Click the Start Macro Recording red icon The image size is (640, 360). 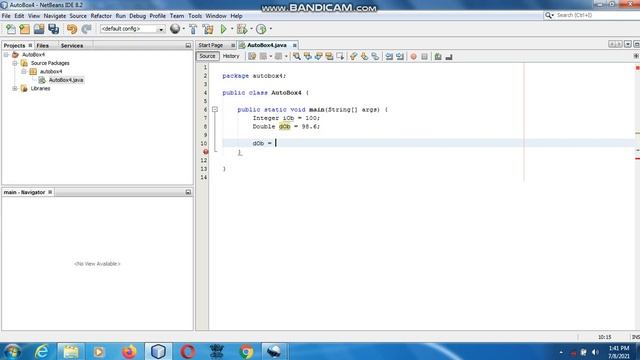click(x=413, y=57)
